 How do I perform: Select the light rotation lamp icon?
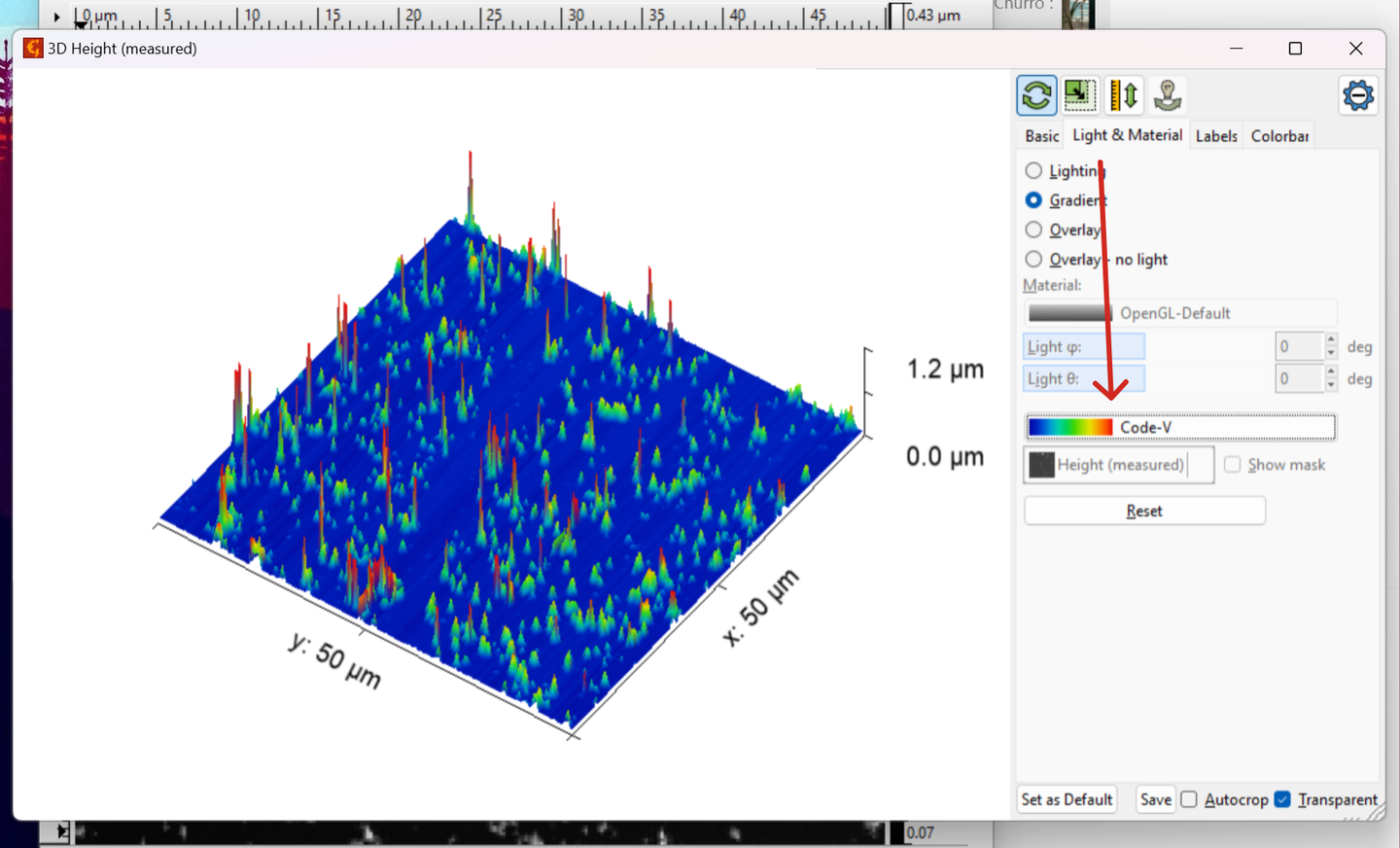(1168, 95)
